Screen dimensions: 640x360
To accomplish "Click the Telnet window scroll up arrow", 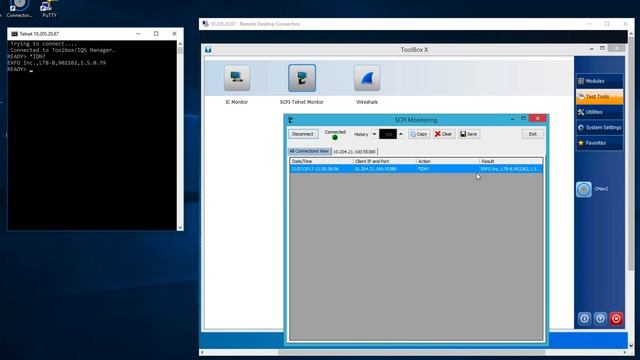I will click(180, 44).
